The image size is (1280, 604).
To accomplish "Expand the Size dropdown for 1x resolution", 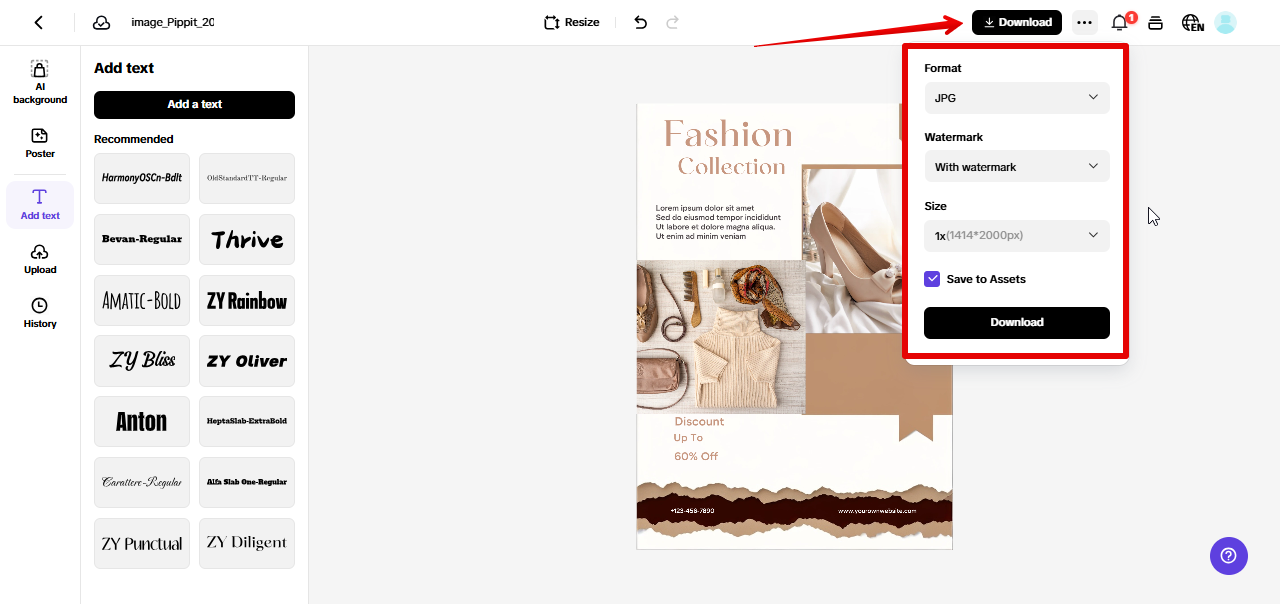I will pyautogui.click(x=1016, y=235).
